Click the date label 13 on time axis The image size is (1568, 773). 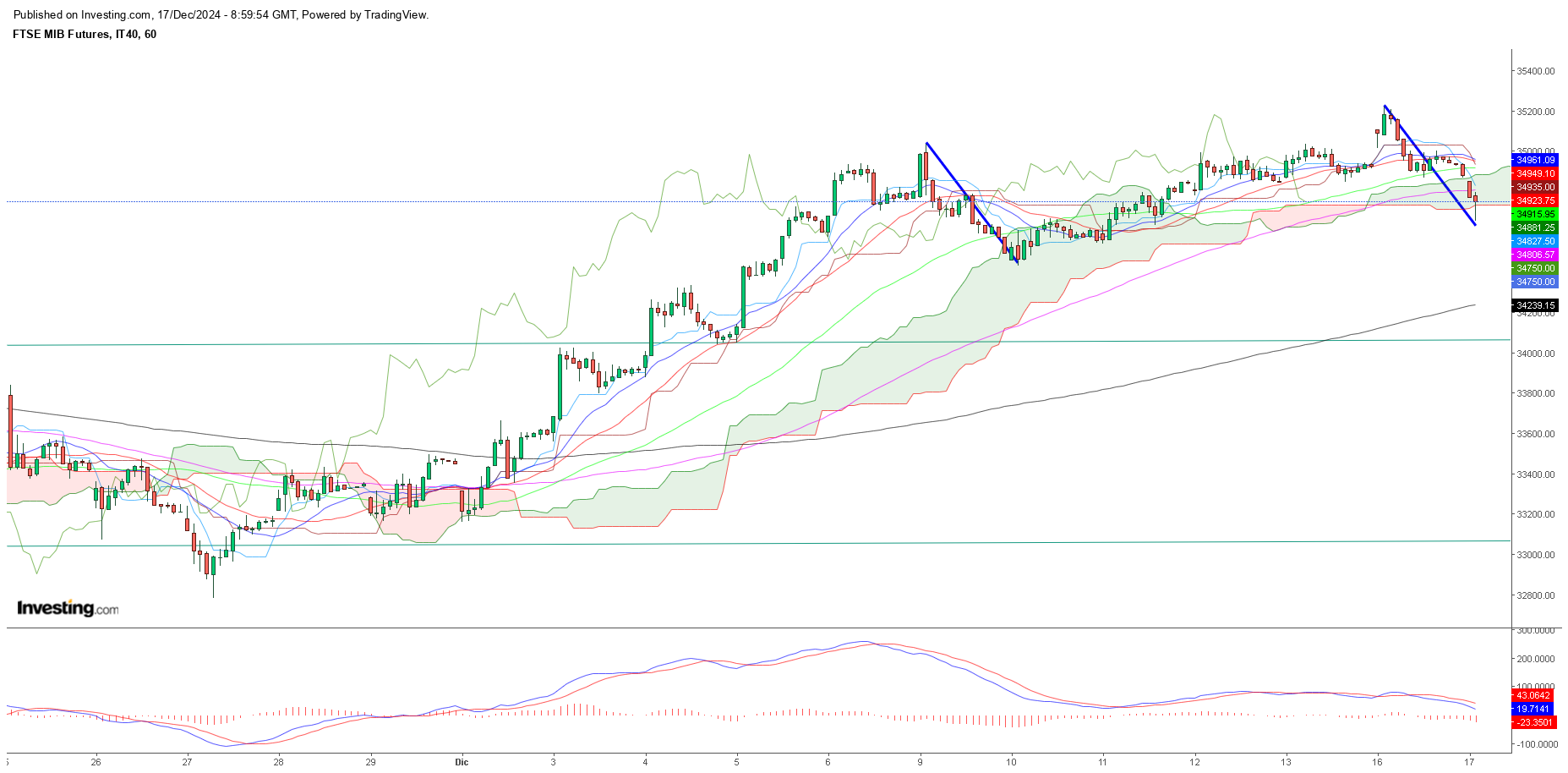pyautogui.click(x=1286, y=762)
